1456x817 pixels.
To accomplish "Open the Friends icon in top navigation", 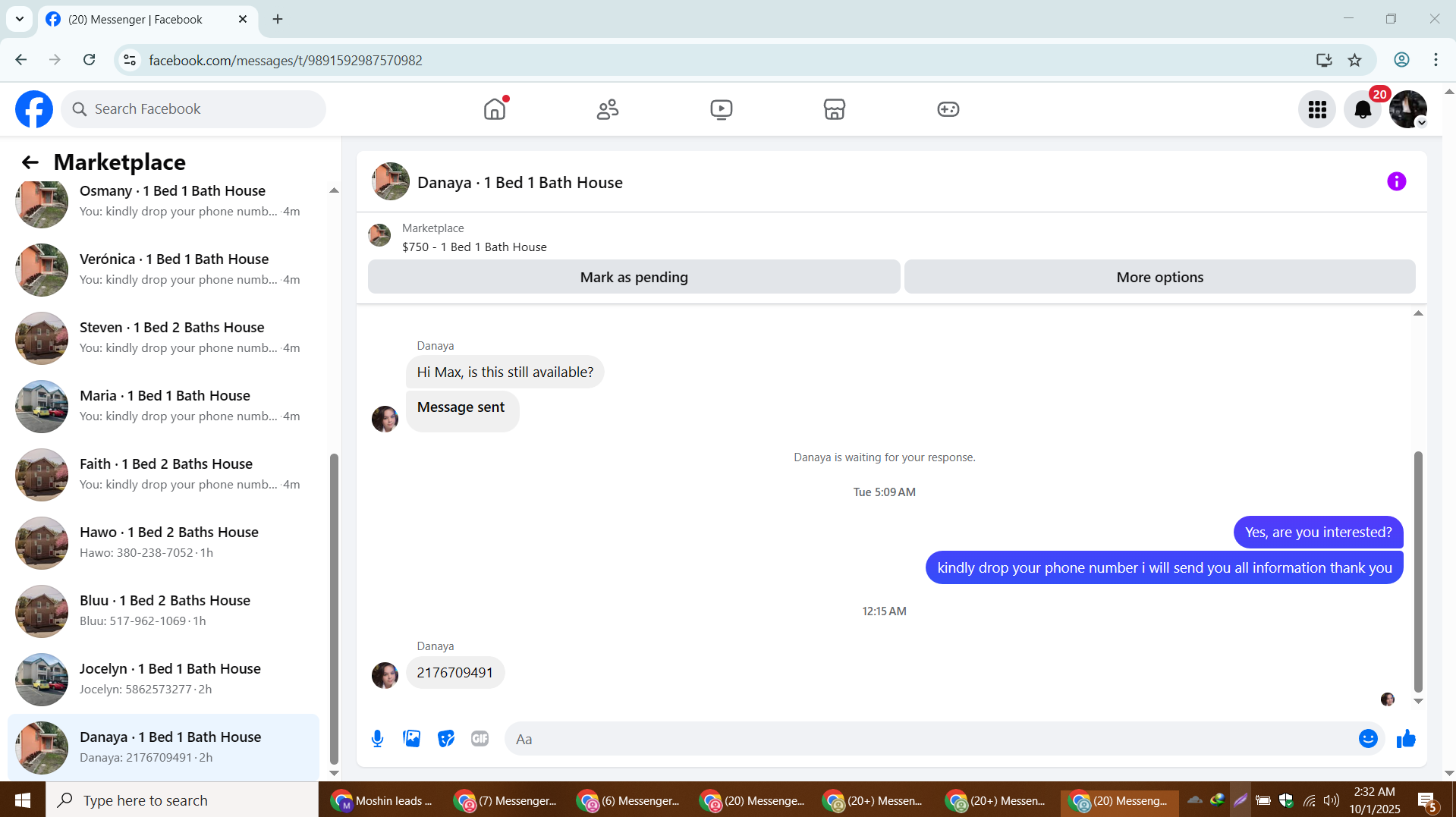I will (608, 109).
